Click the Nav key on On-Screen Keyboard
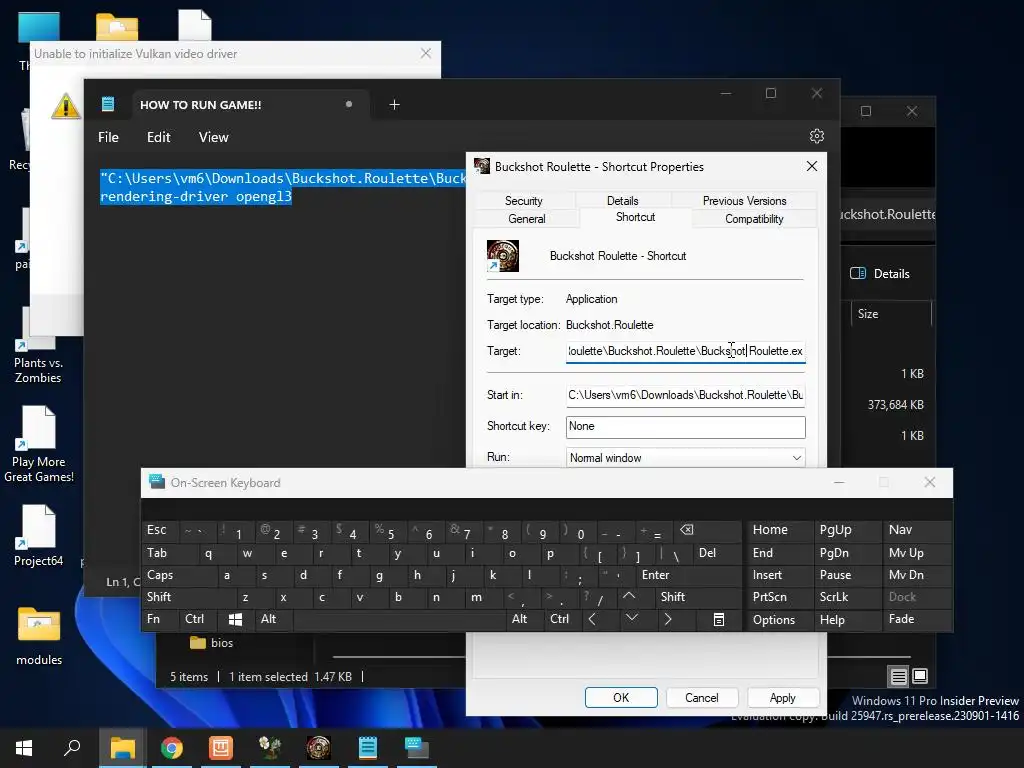The height and width of the screenshot is (768, 1024). point(916,530)
